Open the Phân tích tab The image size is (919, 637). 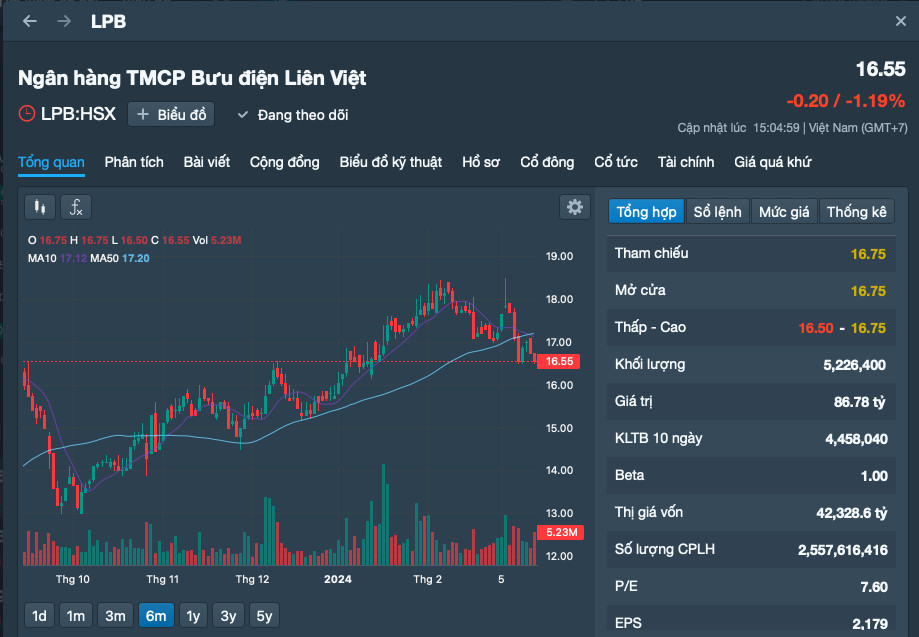click(x=134, y=162)
